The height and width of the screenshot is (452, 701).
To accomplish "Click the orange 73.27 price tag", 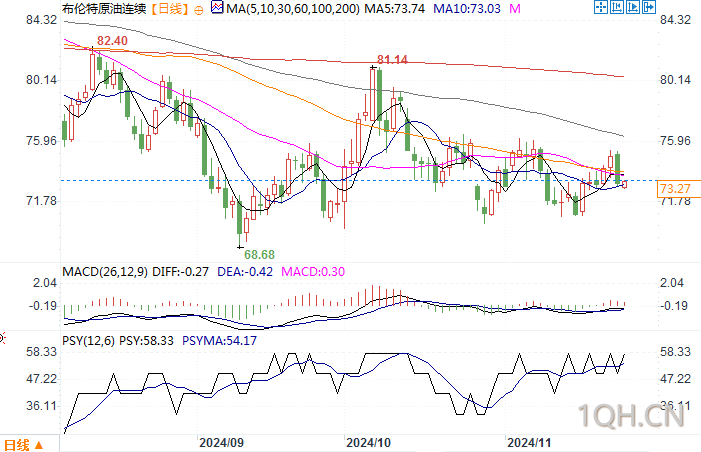I will point(674,189).
